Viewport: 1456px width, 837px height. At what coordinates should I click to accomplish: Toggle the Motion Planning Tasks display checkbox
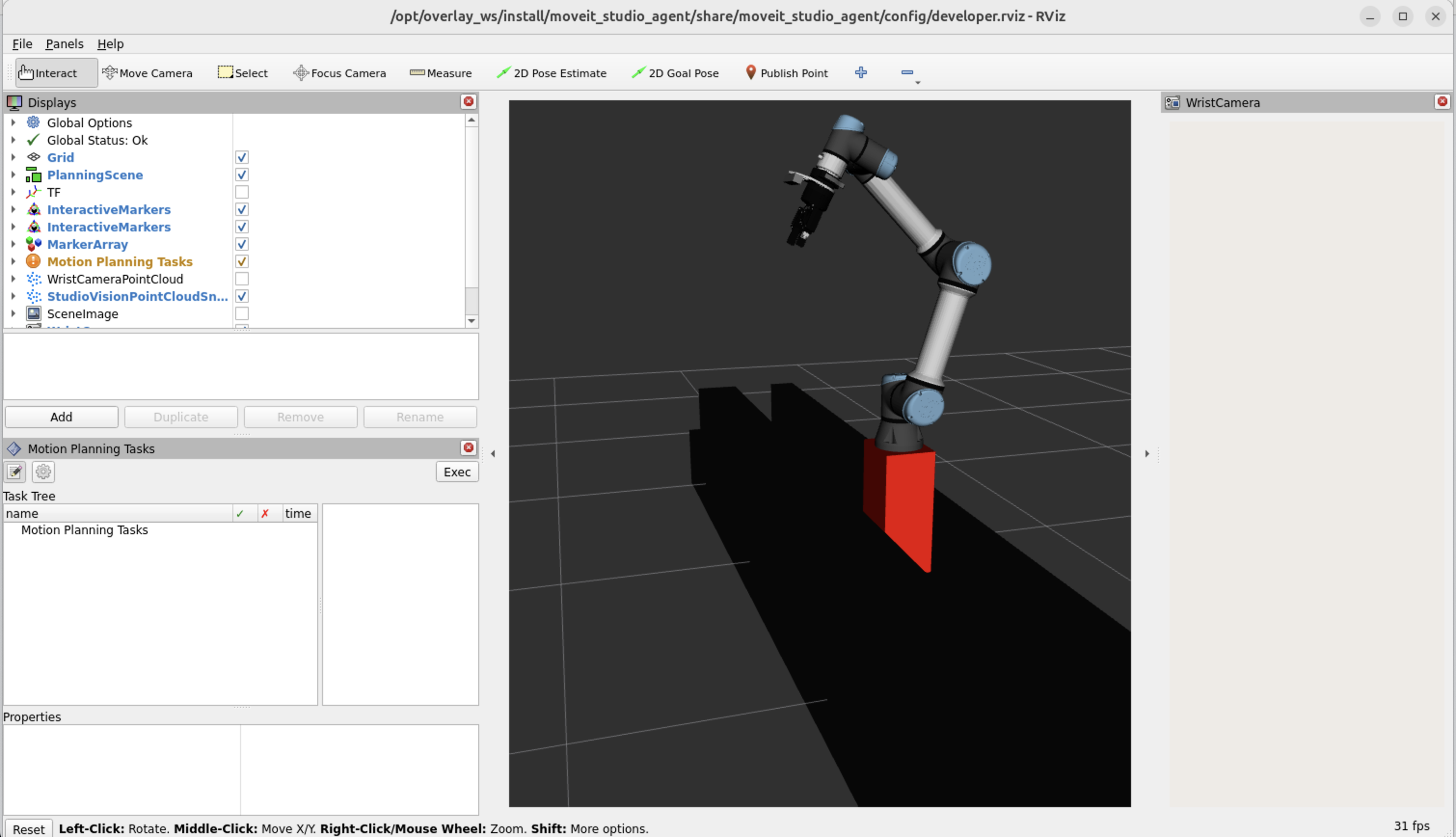(x=242, y=261)
